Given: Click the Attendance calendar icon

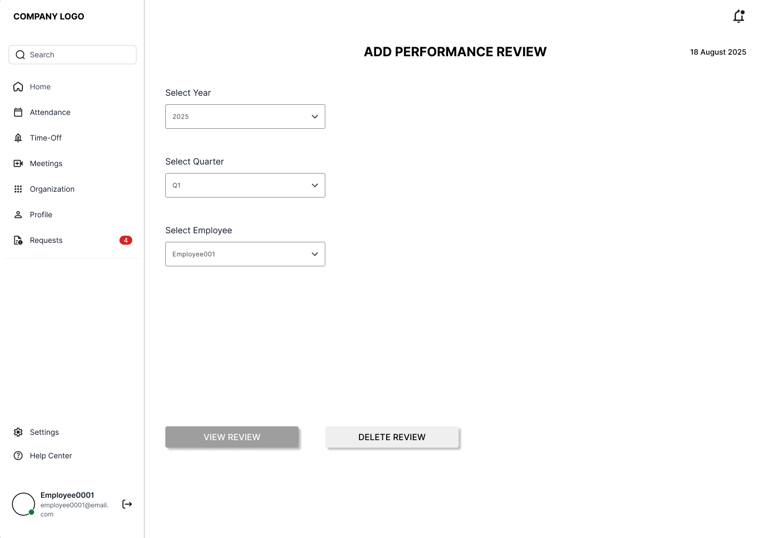Looking at the screenshot, I should point(18,113).
